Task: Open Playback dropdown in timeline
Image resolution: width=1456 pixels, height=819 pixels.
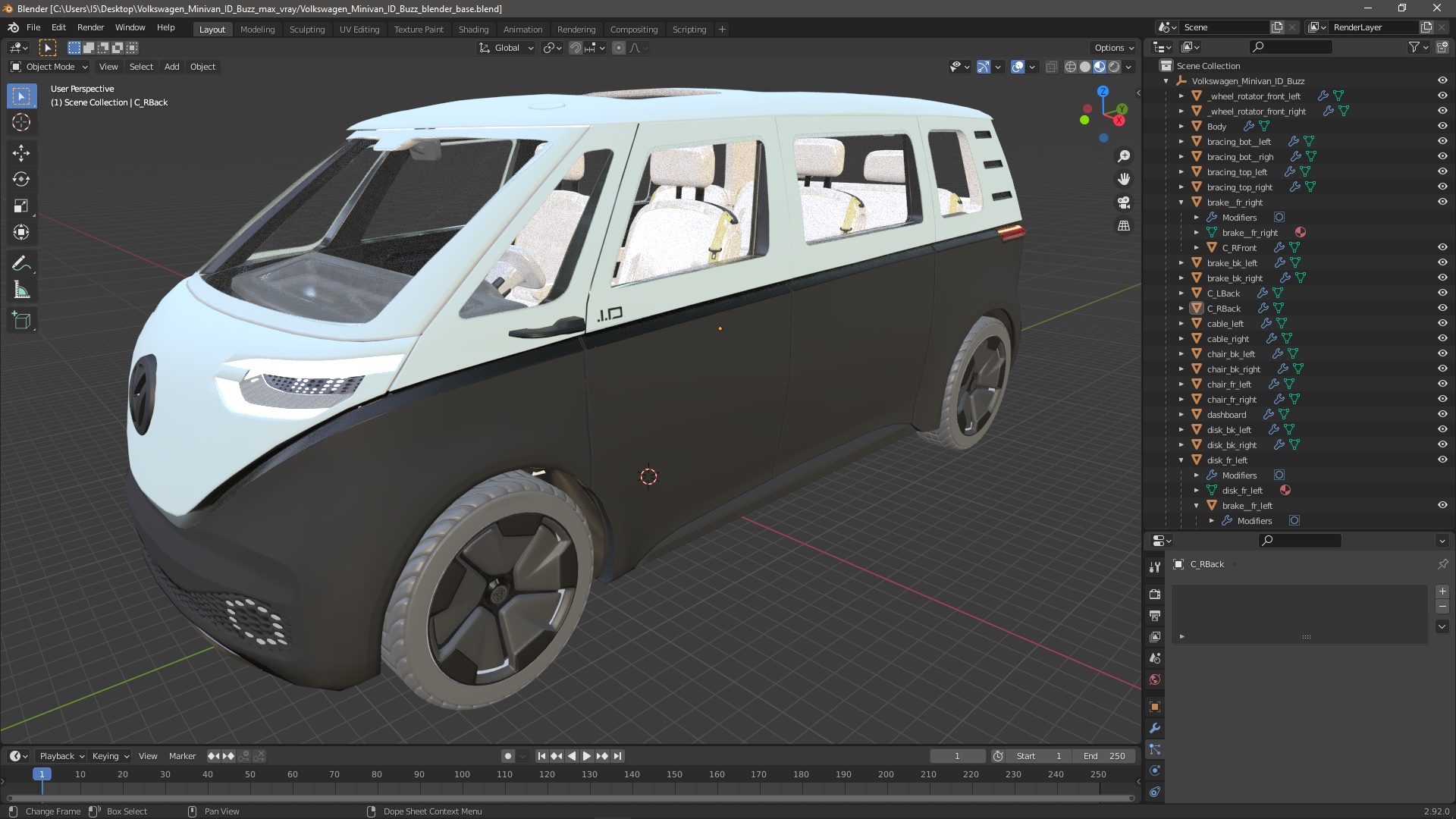Action: pyautogui.click(x=61, y=756)
